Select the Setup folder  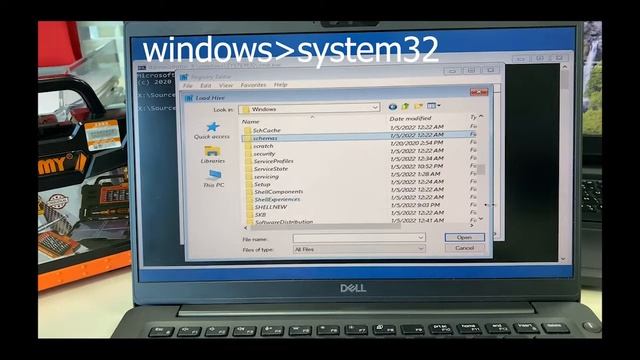[262, 184]
